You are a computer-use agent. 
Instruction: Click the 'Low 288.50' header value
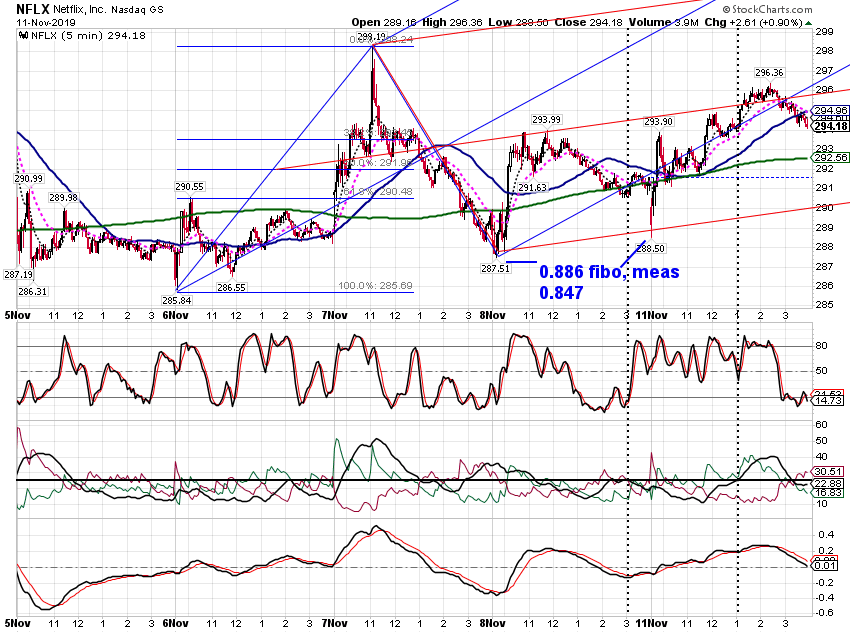tap(518, 22)
